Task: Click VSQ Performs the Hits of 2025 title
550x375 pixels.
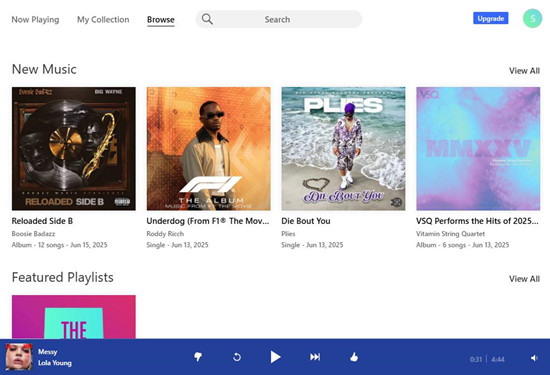Action: pos(477,221)
